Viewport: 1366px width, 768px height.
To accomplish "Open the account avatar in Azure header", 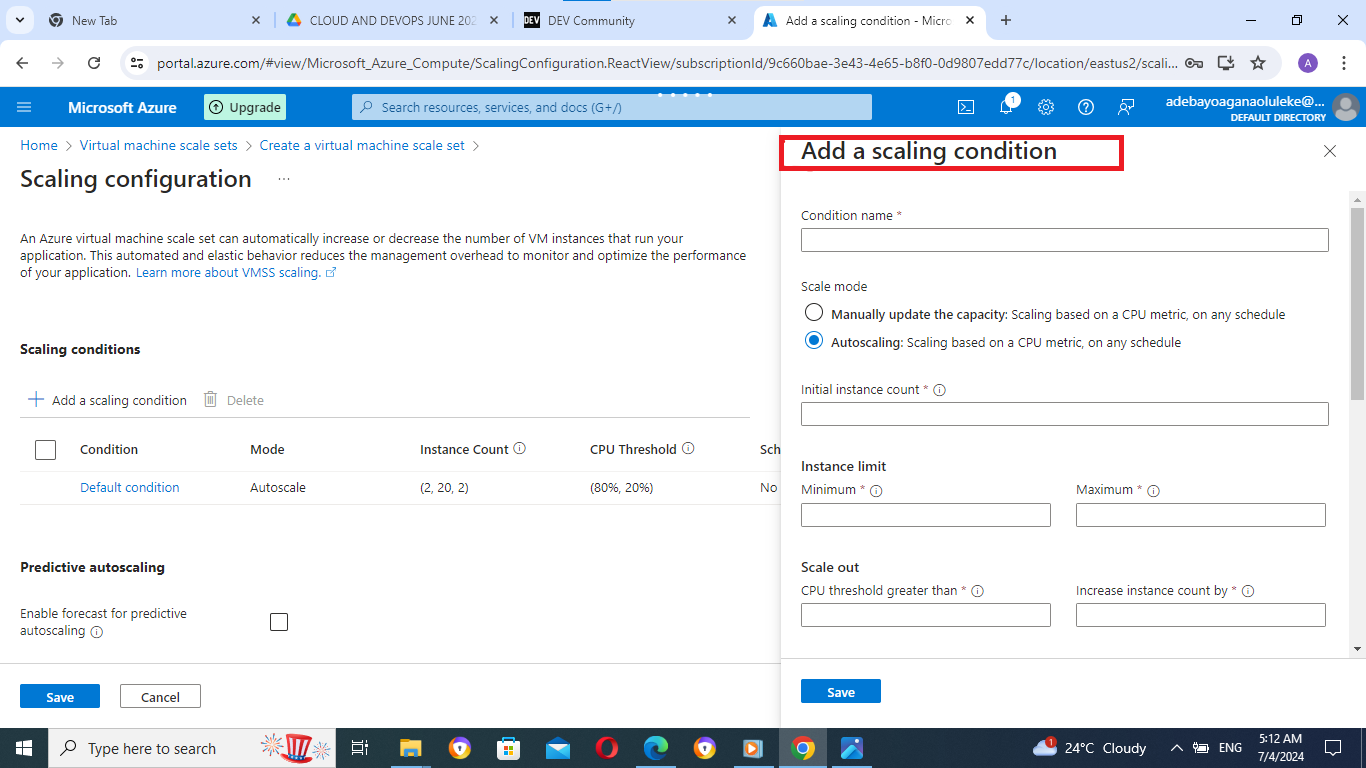I will (x=1346, y=107).
